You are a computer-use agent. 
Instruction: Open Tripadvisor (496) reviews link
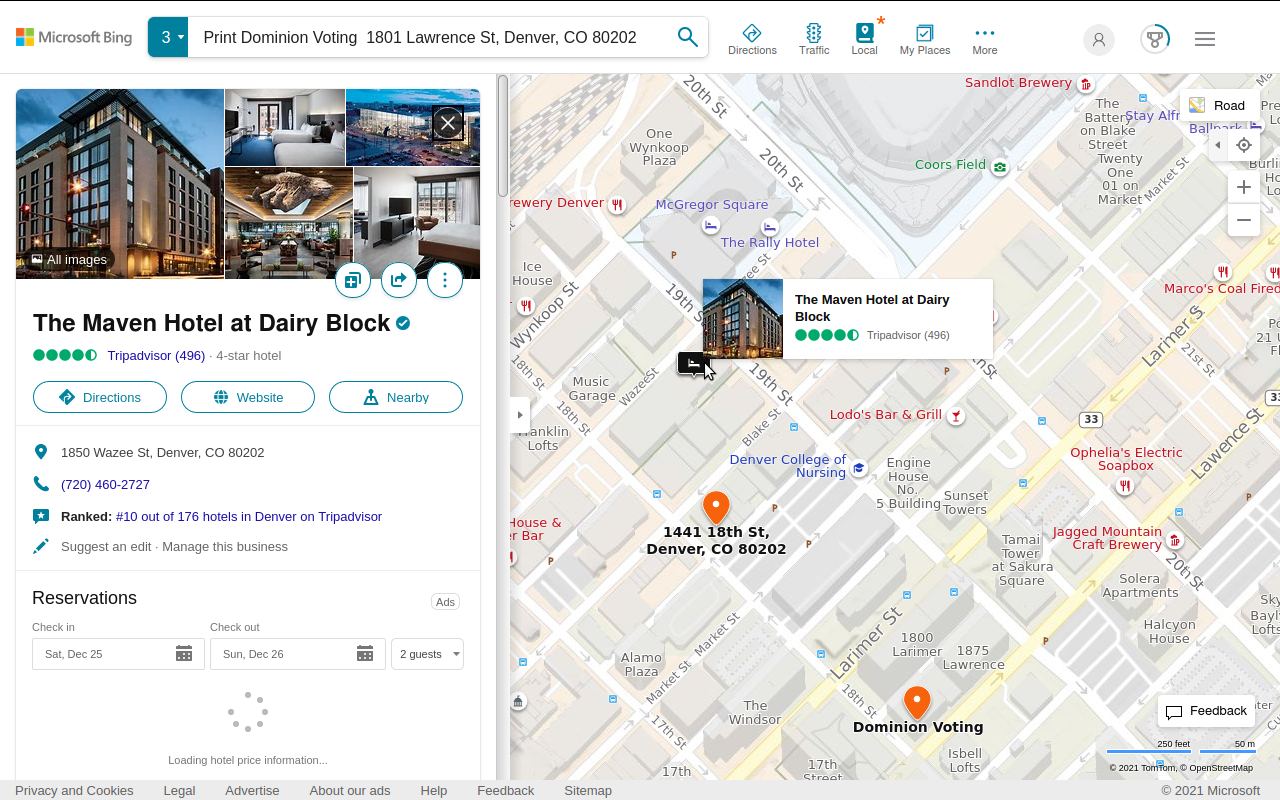pyautogui.click(x=156, y=355)
